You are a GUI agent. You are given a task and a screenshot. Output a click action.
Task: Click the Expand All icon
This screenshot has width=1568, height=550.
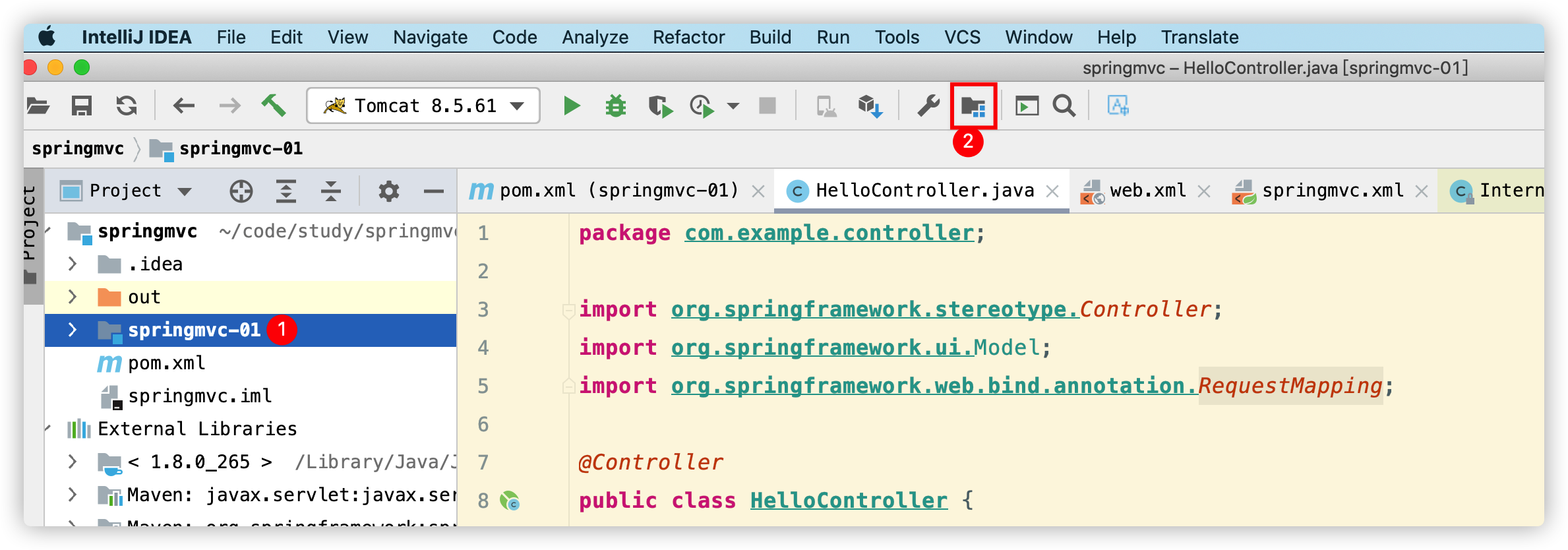pos(286,191)
